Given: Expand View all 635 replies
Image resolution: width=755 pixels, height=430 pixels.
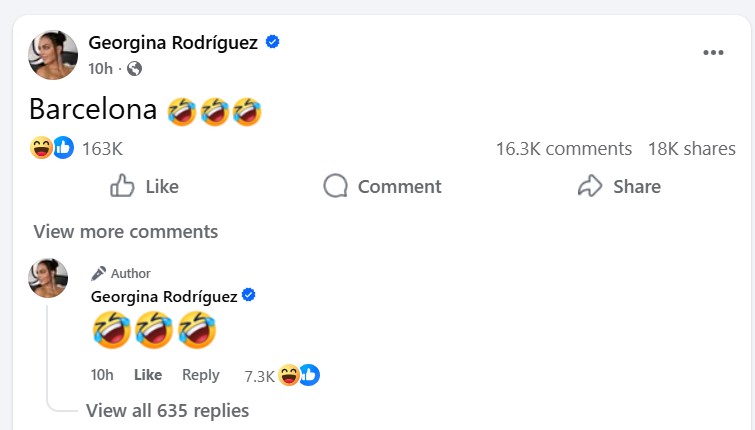Looking at the screenshot, I should tap(167, 410).
